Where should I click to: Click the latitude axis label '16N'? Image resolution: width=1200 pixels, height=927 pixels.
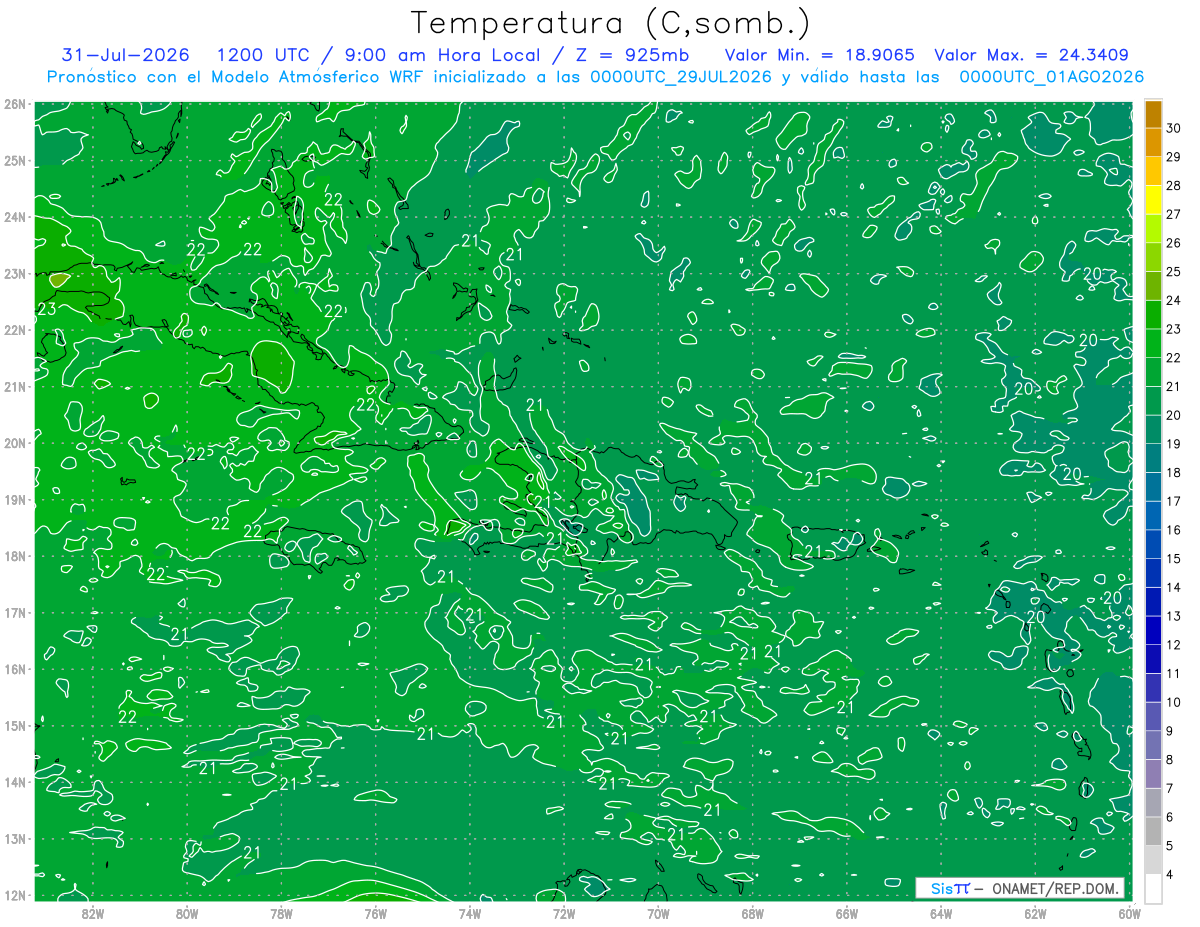point(15,669)
